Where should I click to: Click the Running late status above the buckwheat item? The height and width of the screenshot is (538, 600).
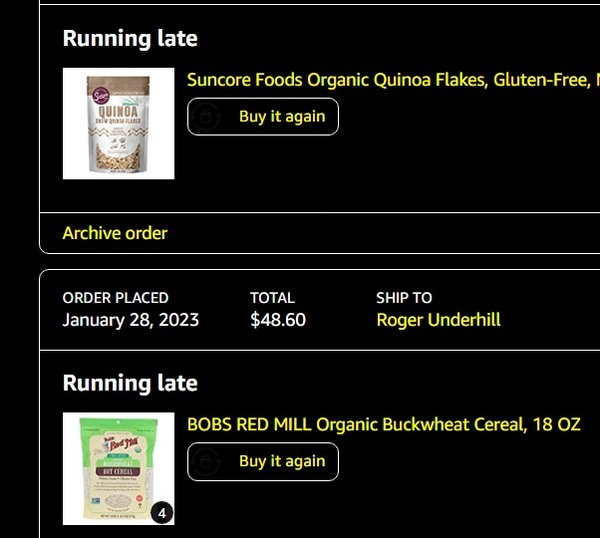pos(130,384)
